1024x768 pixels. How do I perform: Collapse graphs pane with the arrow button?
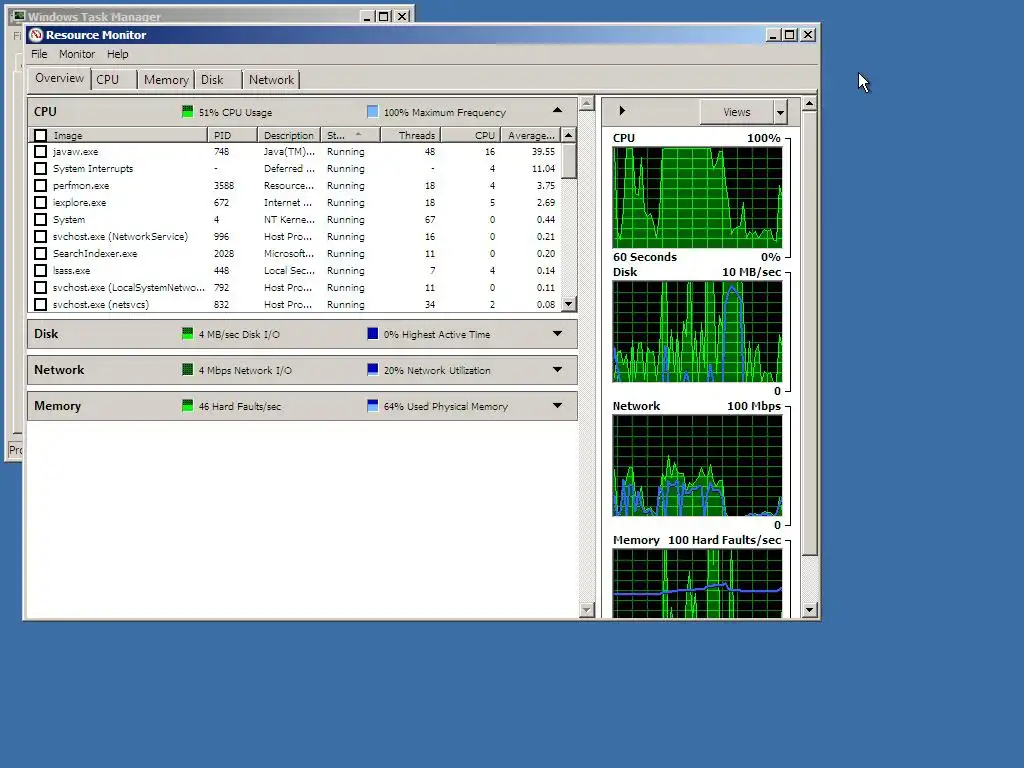pos(622,111)
